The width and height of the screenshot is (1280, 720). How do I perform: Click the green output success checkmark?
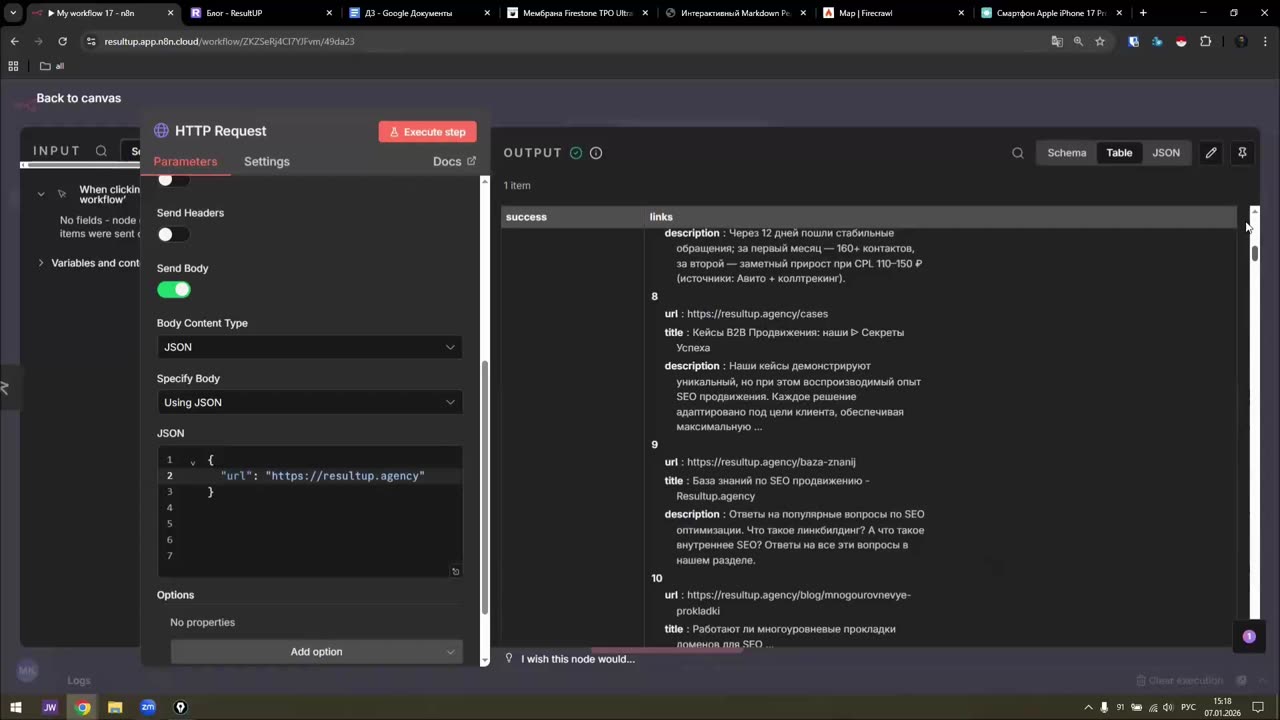click(576, 153)
